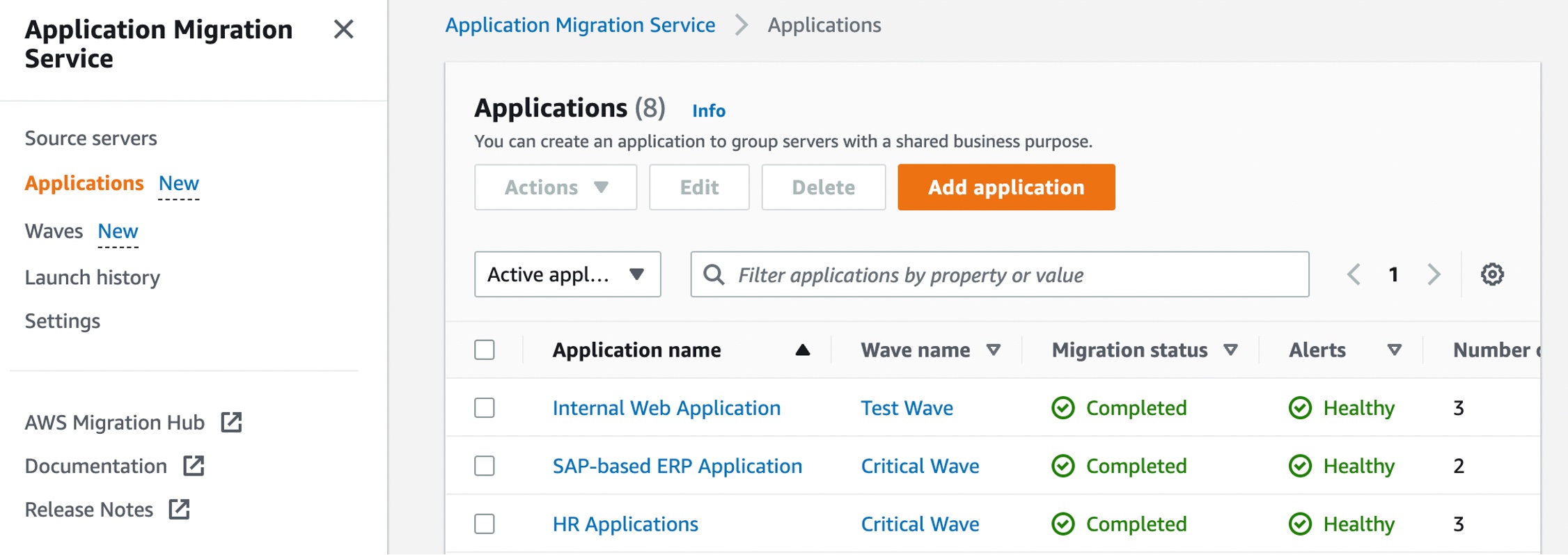Open Launch history in sidebar

93,277
